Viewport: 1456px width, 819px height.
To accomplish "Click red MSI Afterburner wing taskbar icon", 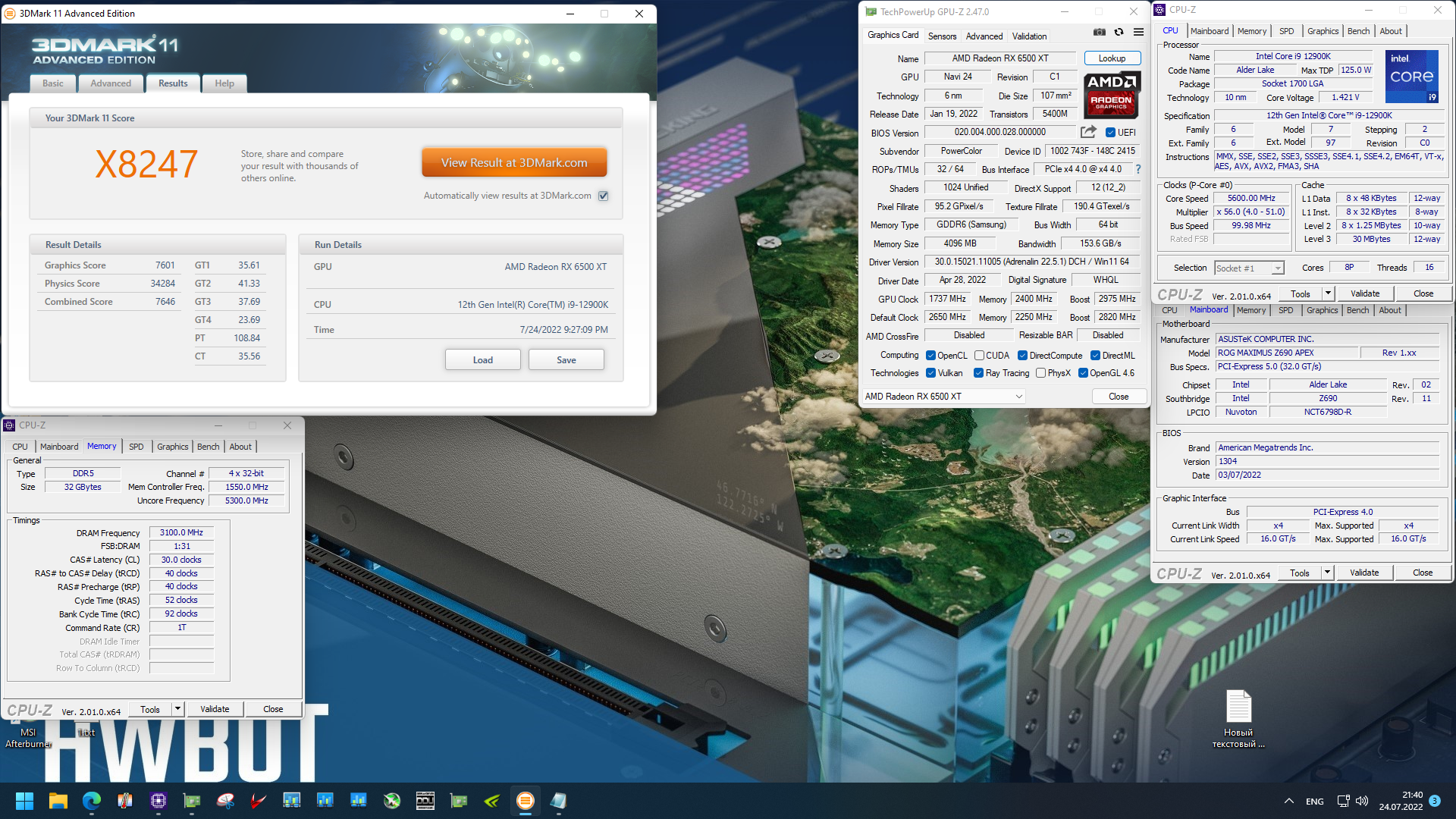I will point(259,801).
